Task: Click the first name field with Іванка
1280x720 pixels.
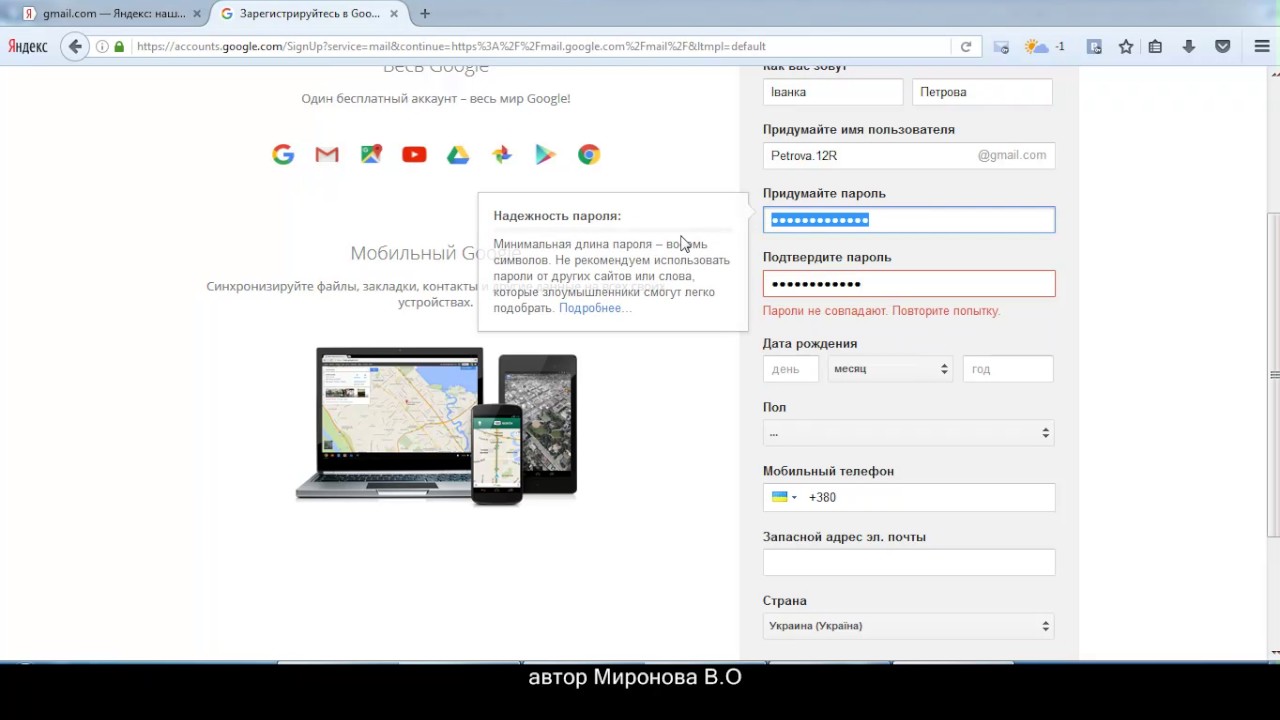Action: click(833, 92)
